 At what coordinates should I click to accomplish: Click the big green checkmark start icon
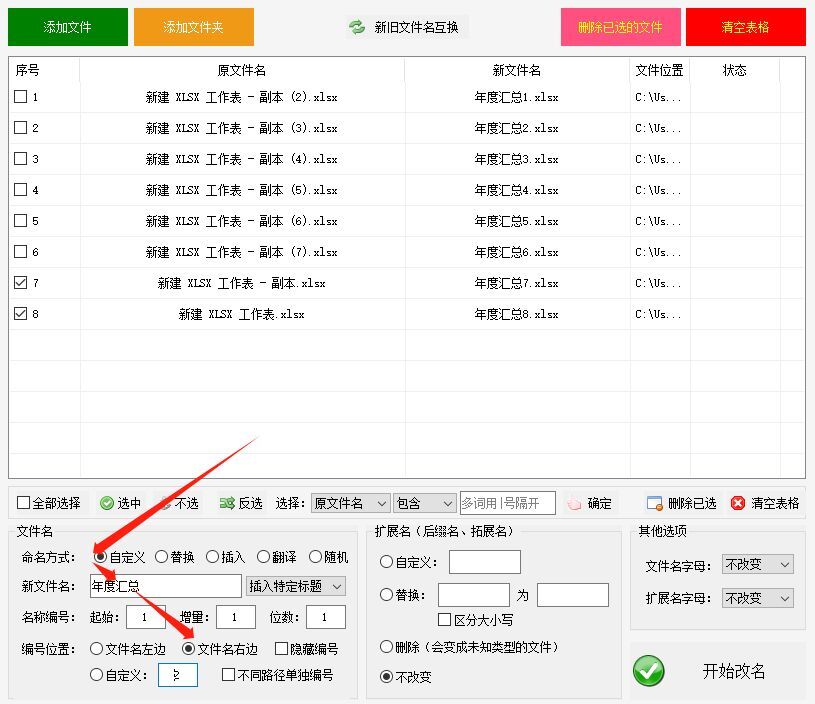648,671
